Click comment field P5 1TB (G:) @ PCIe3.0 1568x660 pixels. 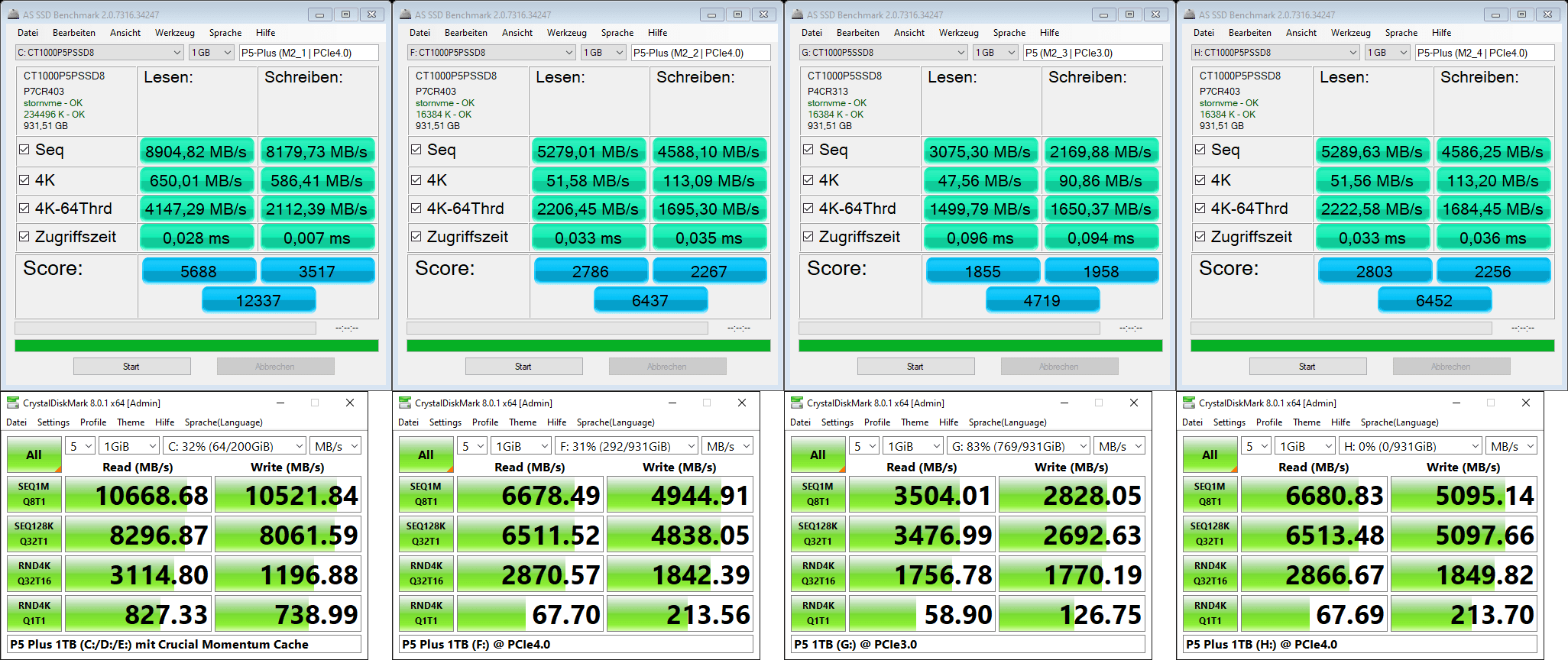pos(967,644)
